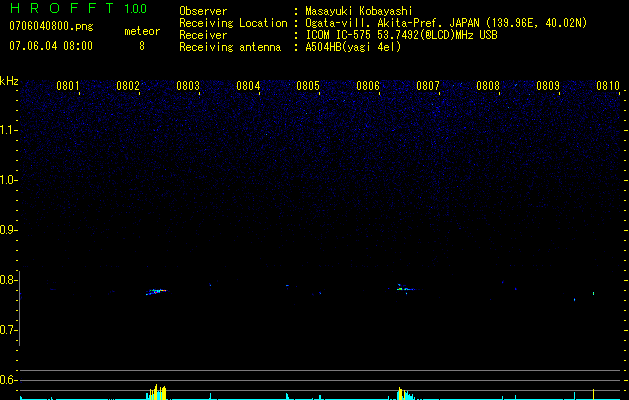Click the yellow power peak near 0806
The image size is (629, 400).
402,394
